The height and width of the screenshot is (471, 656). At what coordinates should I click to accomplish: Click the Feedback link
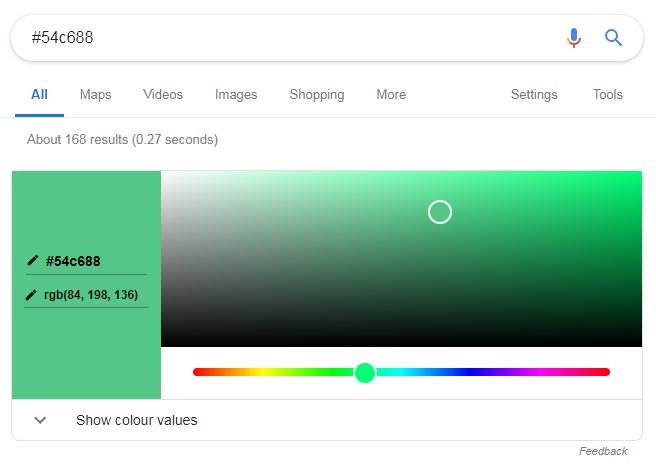pyautogui.click(x=603, y=451)
